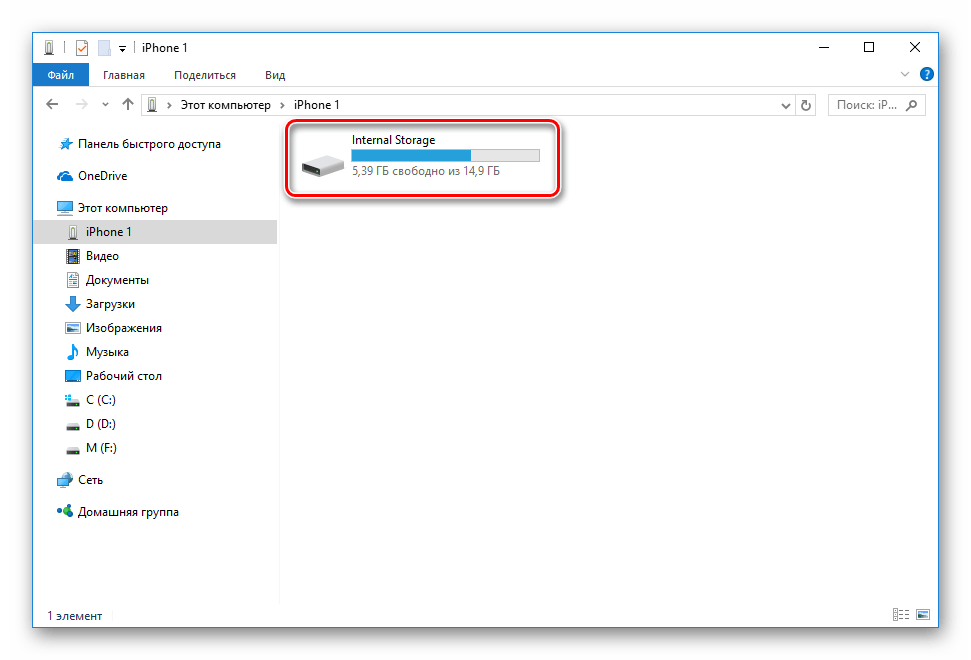971x660 pixels.
Task: Click the Internal Storage usage bar
Action: coord(445,156)
